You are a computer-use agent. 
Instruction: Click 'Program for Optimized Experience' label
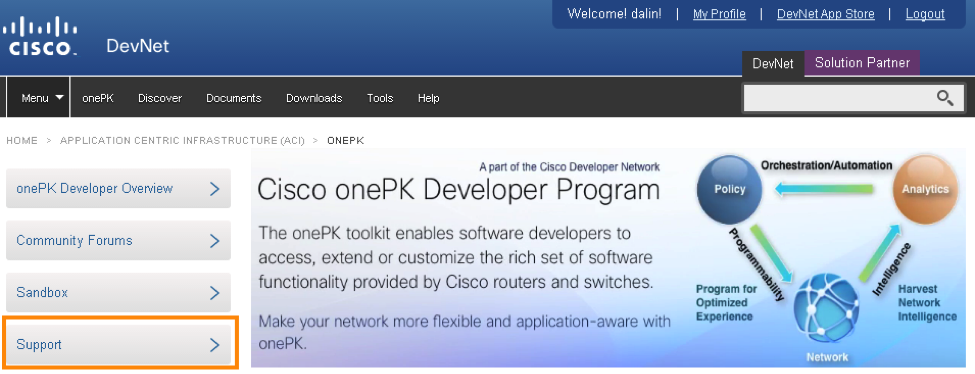pyautogui.click(x=726, y=303)
